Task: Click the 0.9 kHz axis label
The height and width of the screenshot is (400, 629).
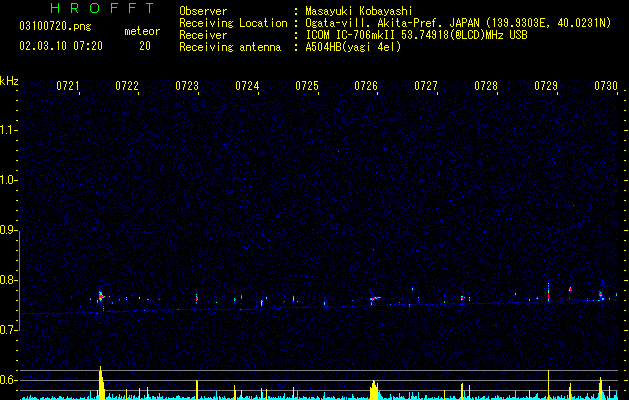Action: coord(8,230)
